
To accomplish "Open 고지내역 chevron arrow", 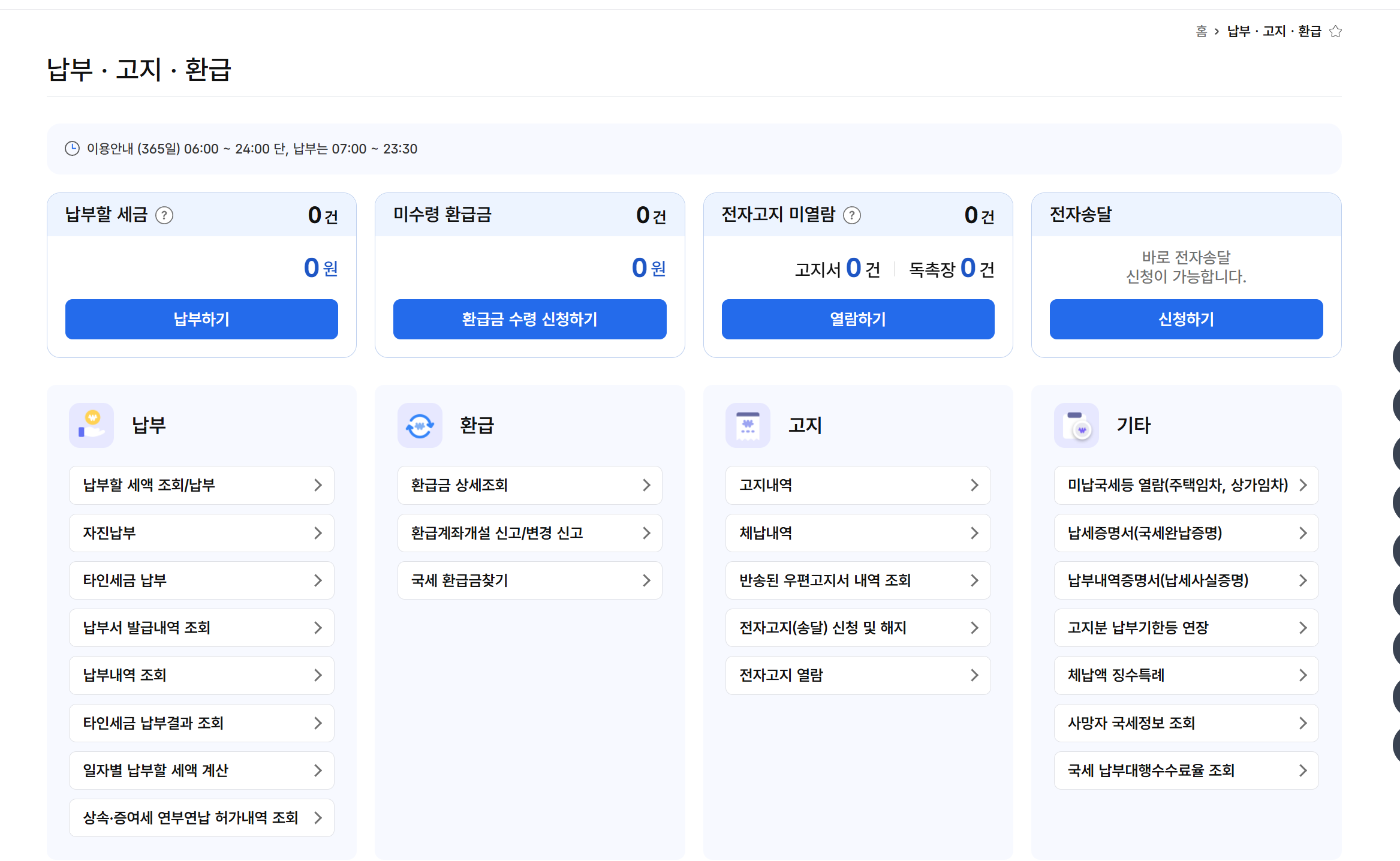I will tap(974, 485).
